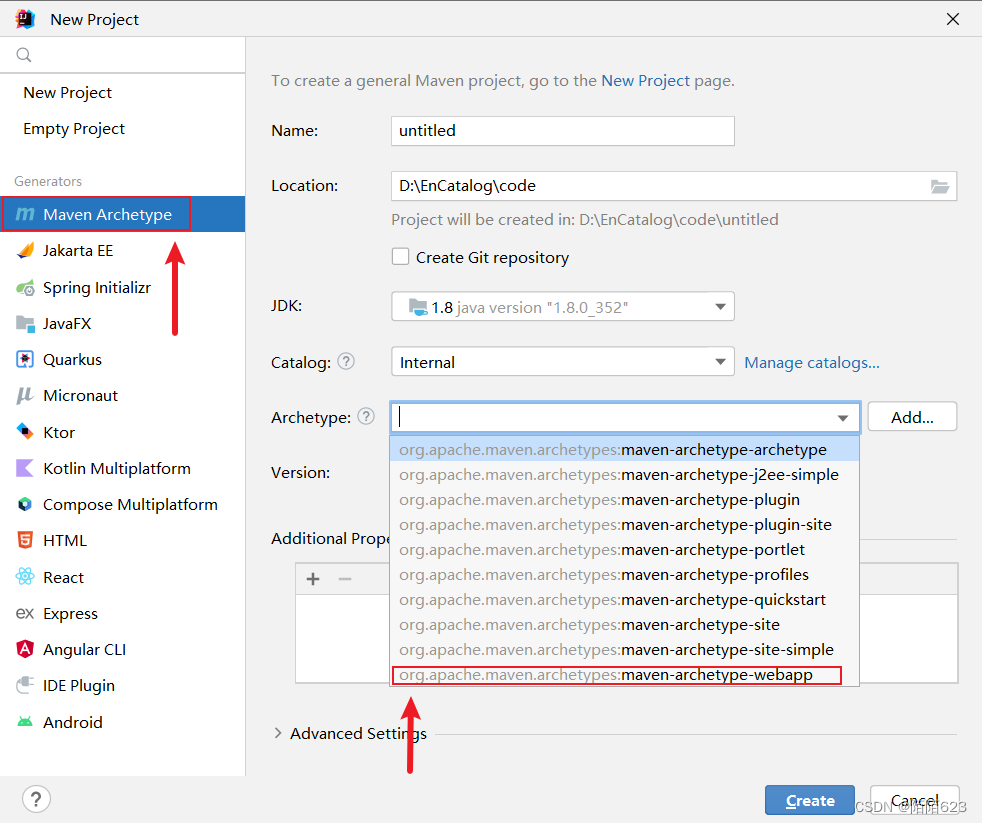Click the search magnifier icon

pos(24,55)
